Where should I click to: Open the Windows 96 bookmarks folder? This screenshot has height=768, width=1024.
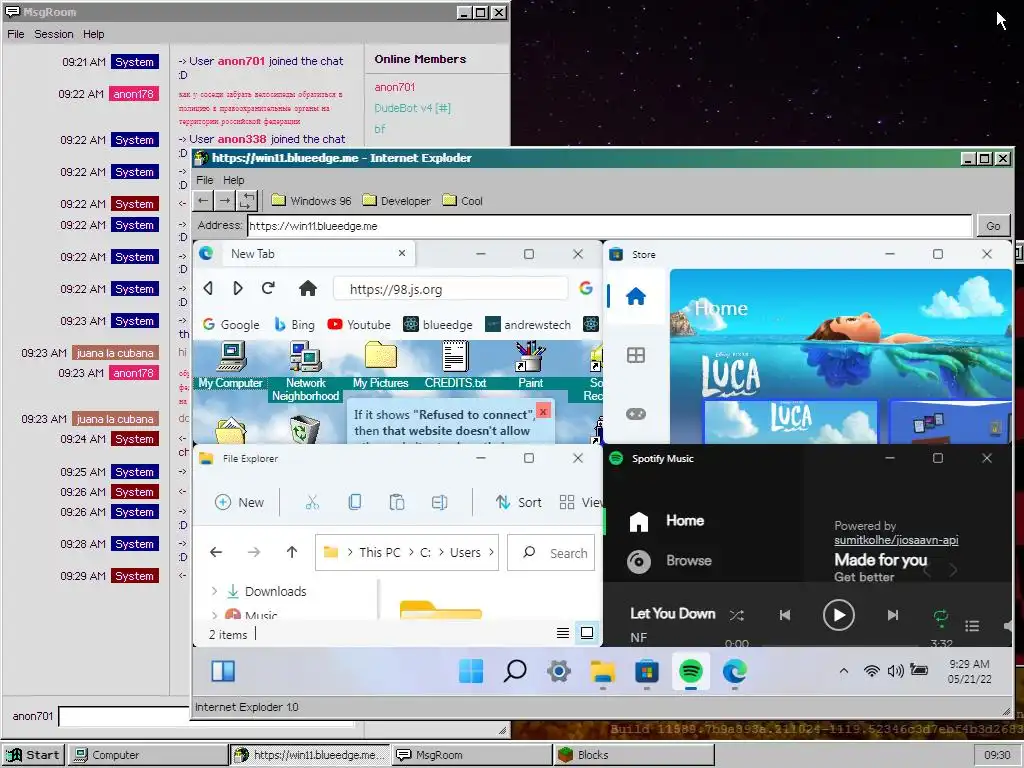point(312,200)
